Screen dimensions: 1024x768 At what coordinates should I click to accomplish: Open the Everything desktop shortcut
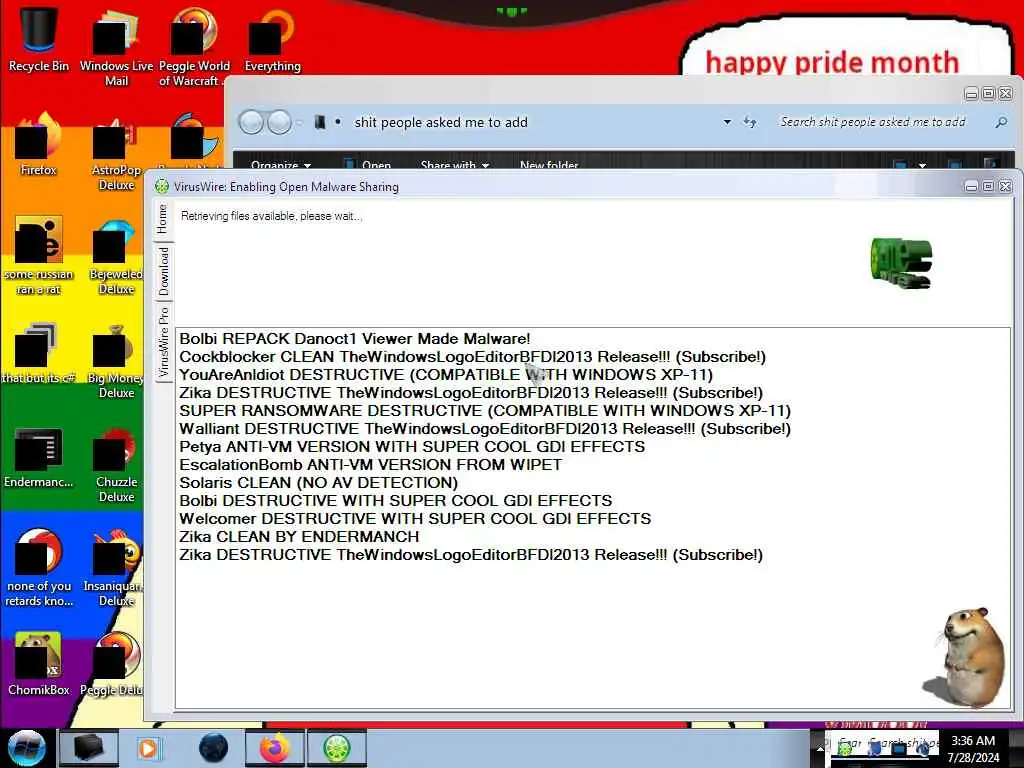point(272,39)
